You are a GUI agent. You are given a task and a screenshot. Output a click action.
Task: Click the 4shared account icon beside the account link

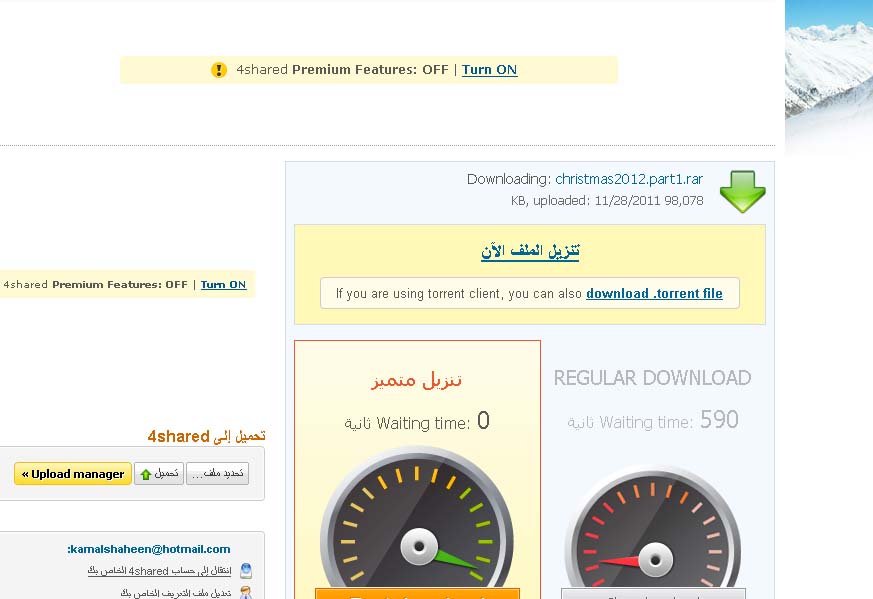pyautogui.click(x=245, y=571)
